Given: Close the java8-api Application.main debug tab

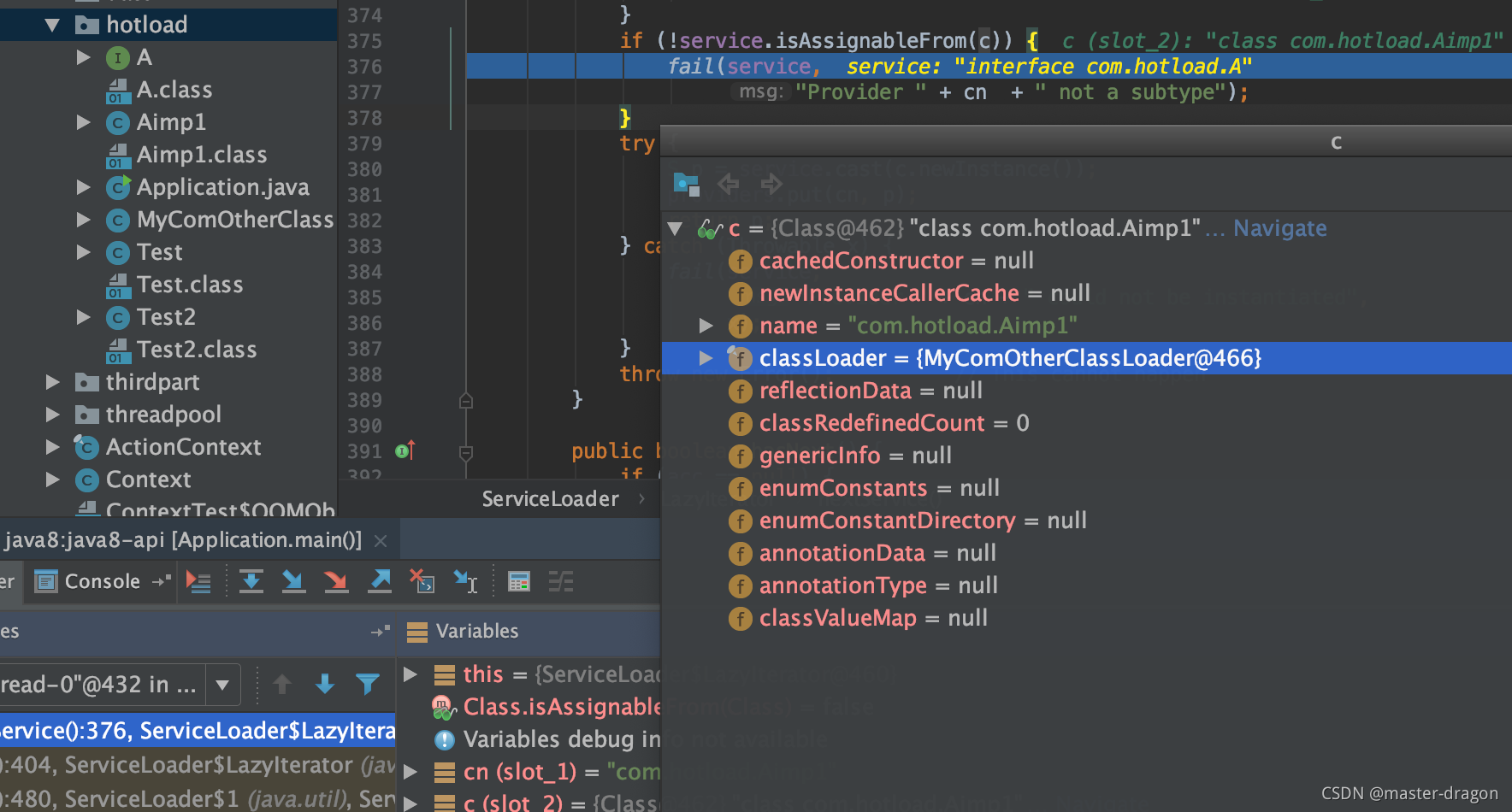Looking at the screenshot, I should point(381,541).
